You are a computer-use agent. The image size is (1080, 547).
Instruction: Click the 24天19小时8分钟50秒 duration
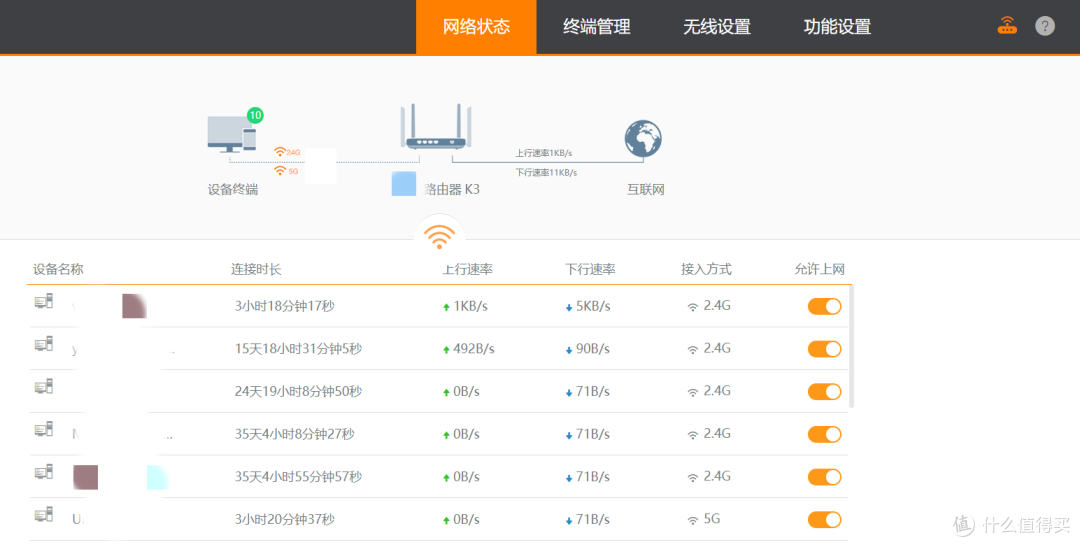coord(298,392)
